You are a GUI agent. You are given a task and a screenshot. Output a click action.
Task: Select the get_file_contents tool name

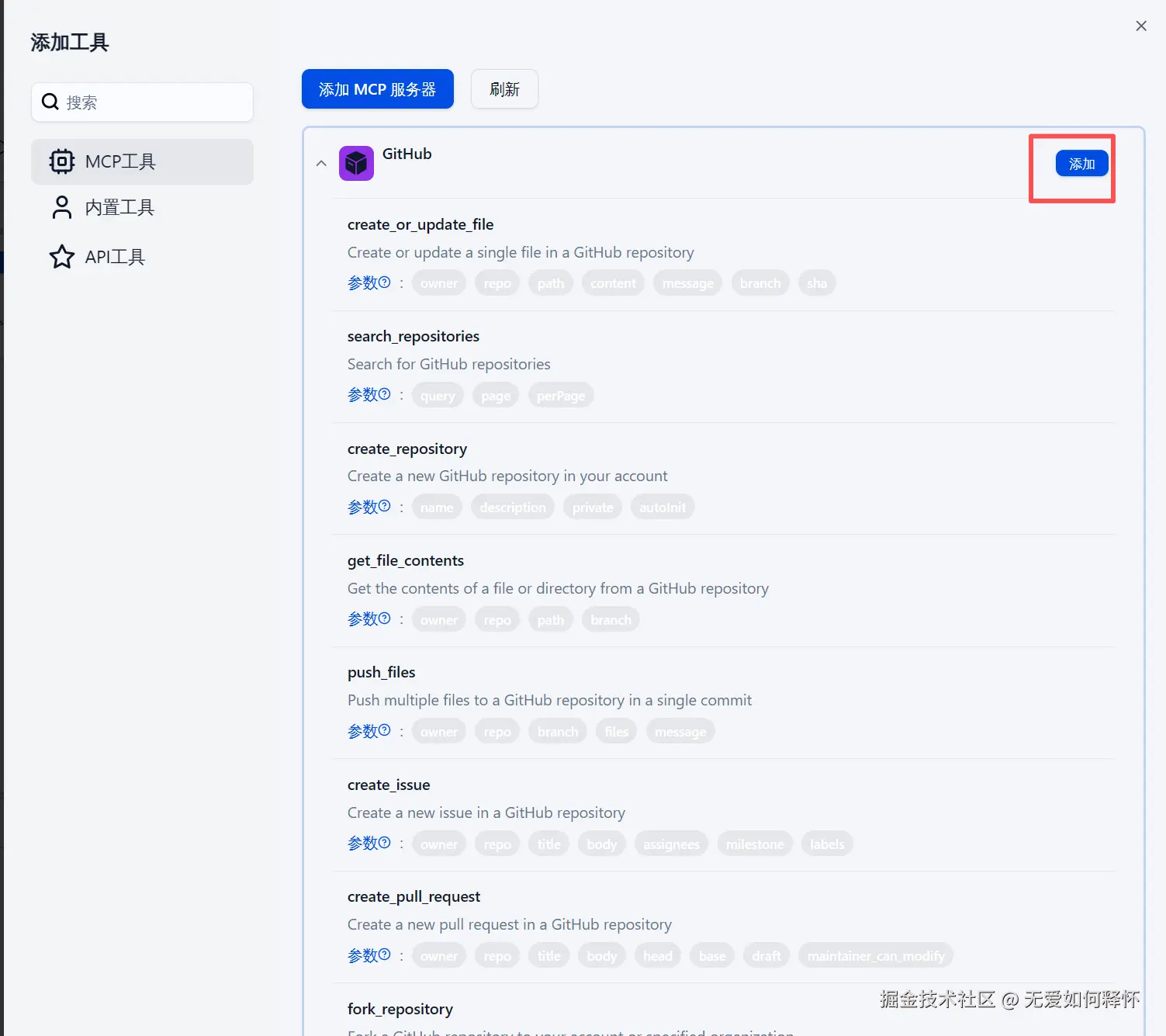[x=406, y=560]
